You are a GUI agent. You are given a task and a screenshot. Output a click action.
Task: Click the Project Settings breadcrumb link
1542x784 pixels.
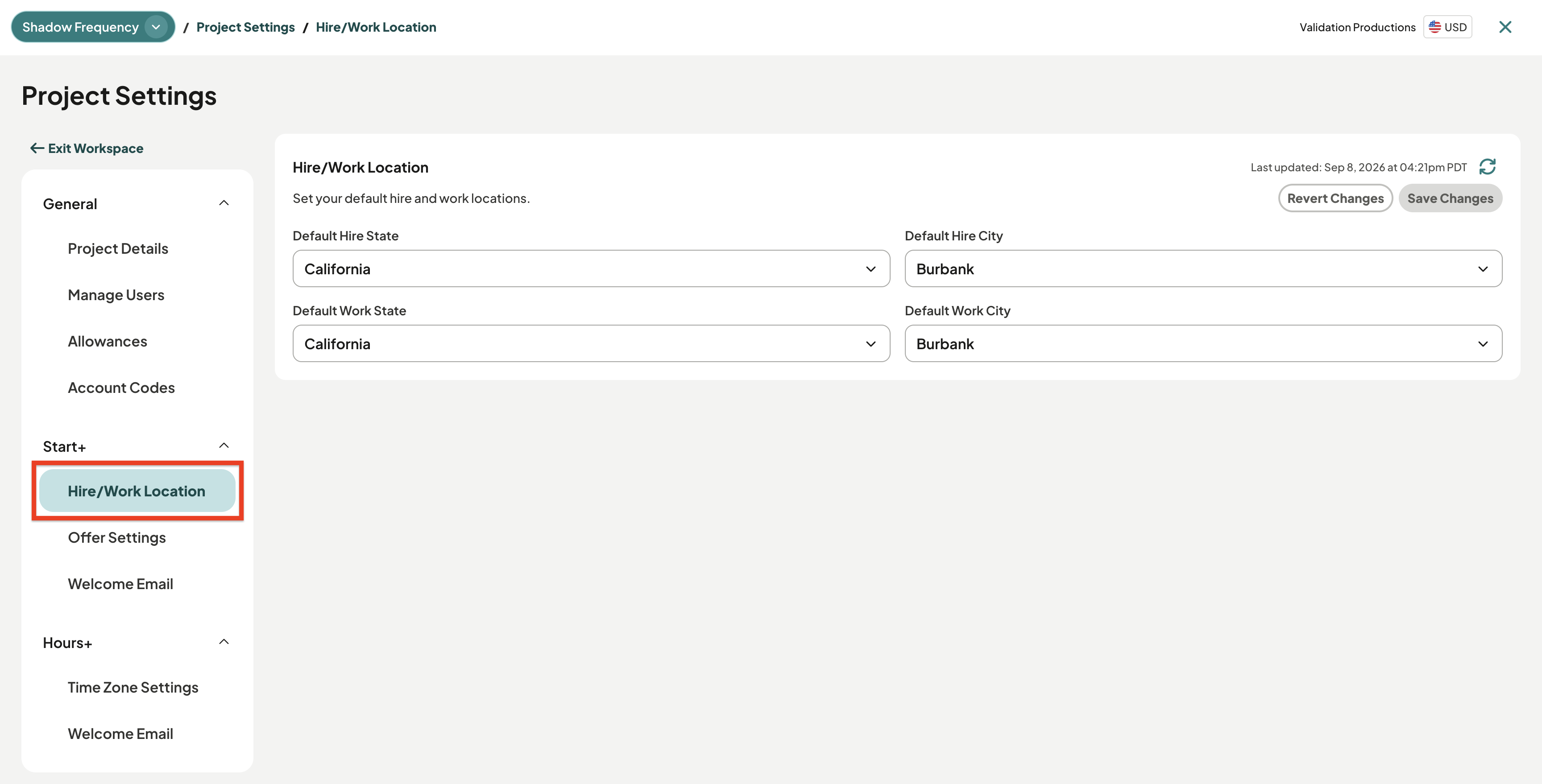[x=245, y=27]
